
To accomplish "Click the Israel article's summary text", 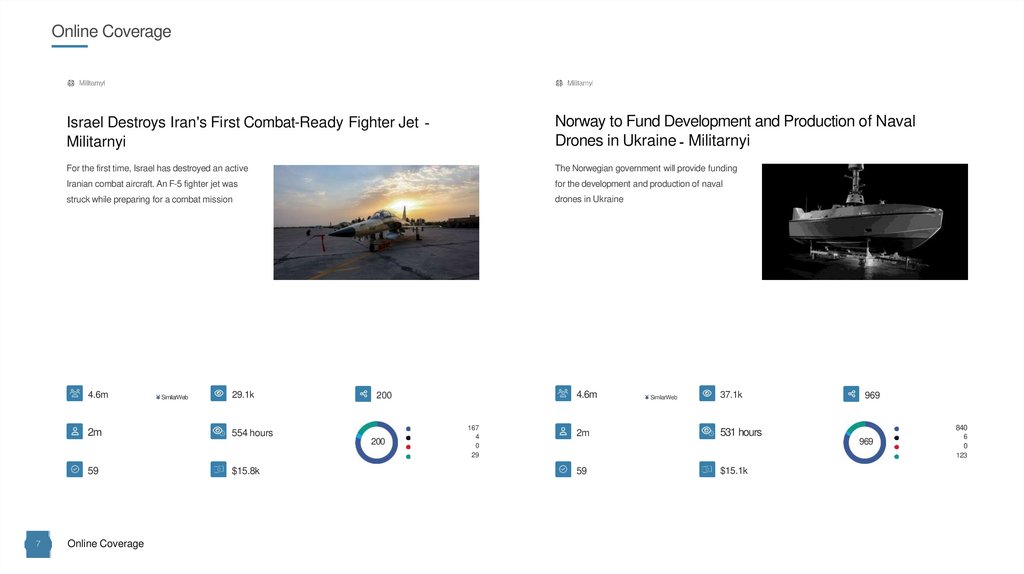I will point(157,183).
